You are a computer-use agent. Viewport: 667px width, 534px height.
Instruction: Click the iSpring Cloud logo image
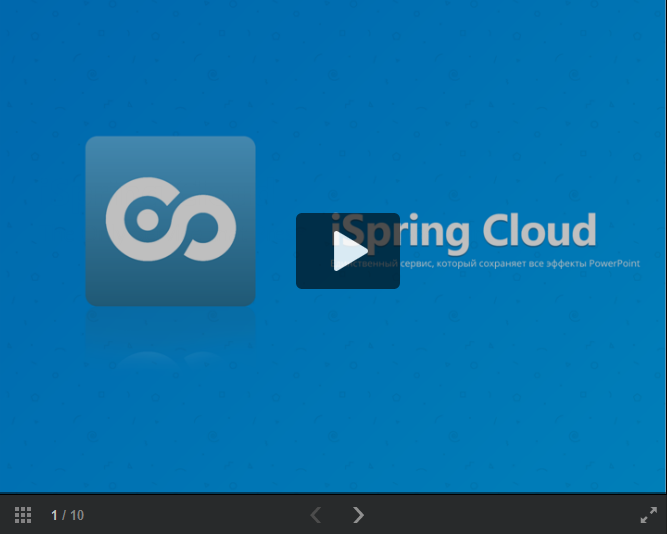tap(170, 221)
